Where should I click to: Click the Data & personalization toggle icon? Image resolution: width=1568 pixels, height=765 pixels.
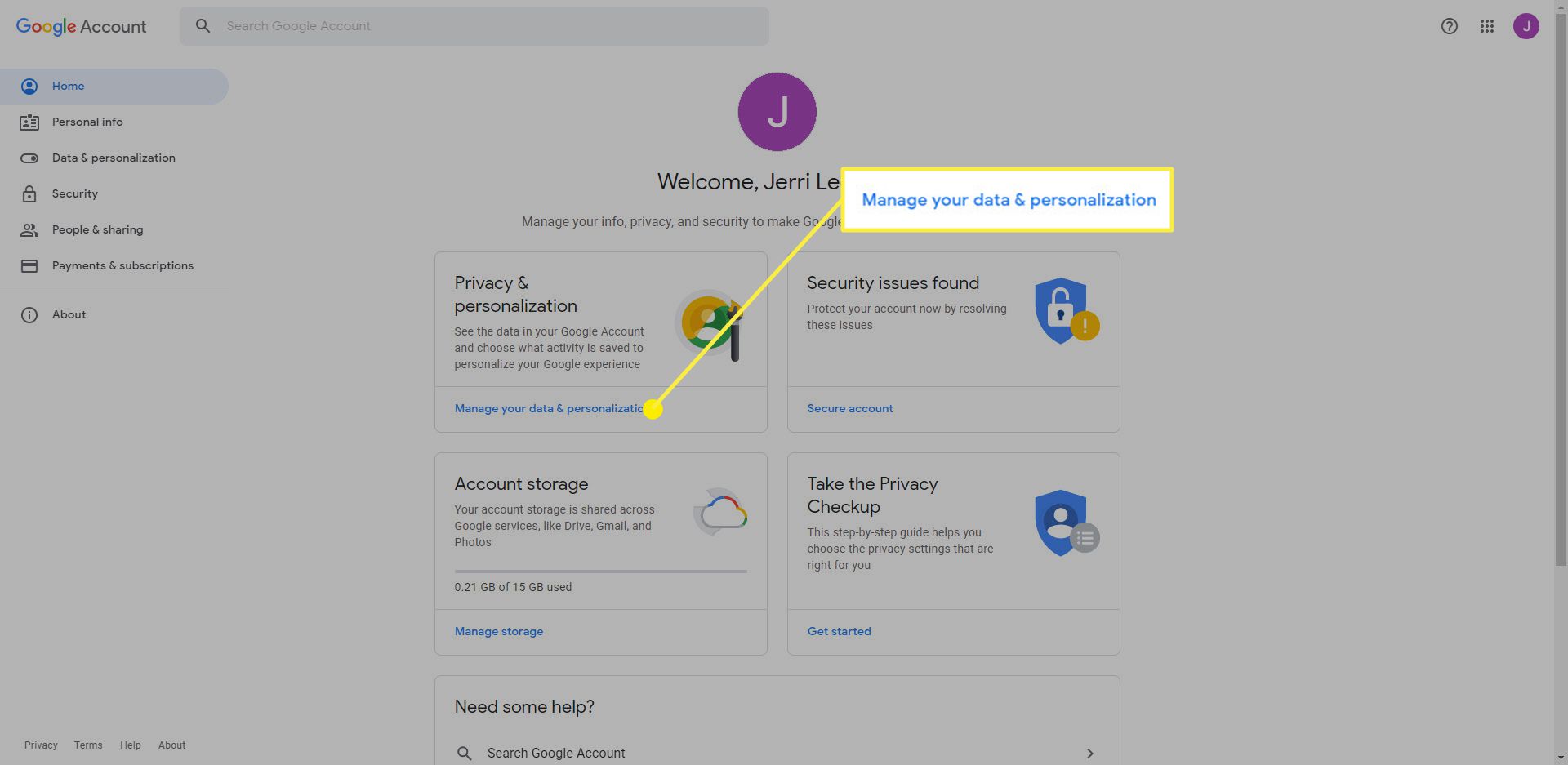(x=29, y=158)
